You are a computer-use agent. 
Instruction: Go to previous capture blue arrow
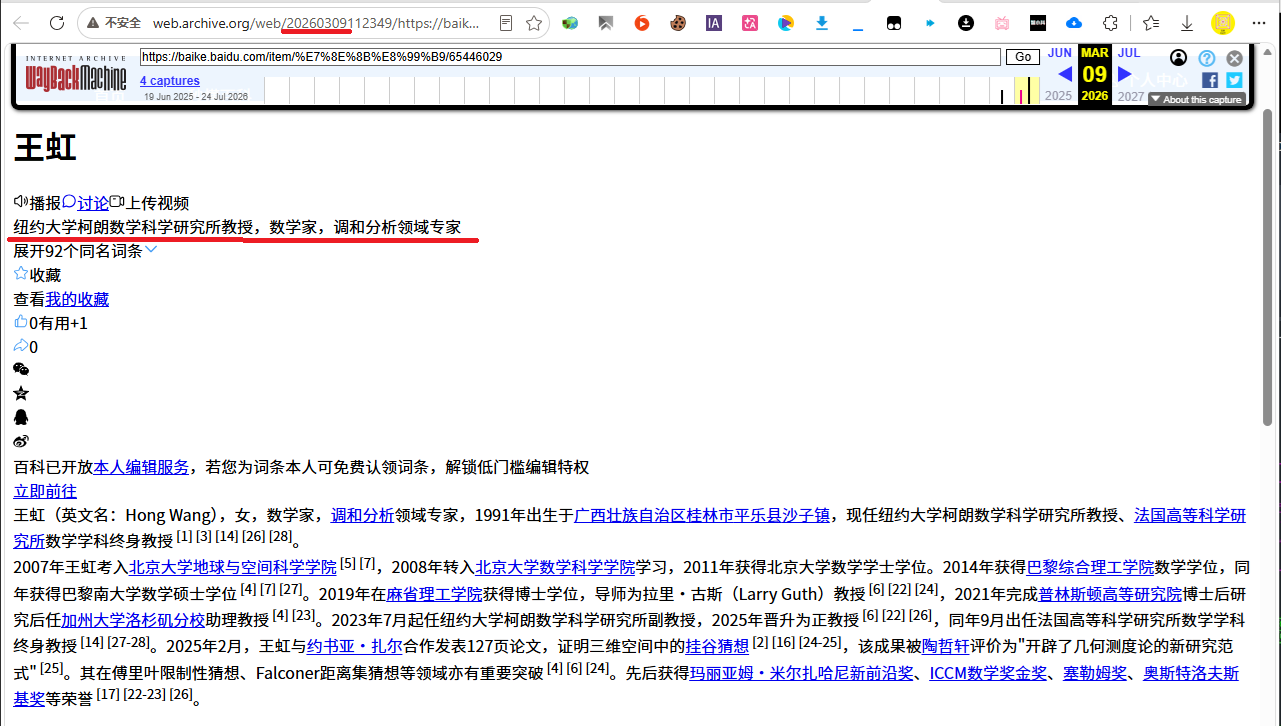(1065, 74)
